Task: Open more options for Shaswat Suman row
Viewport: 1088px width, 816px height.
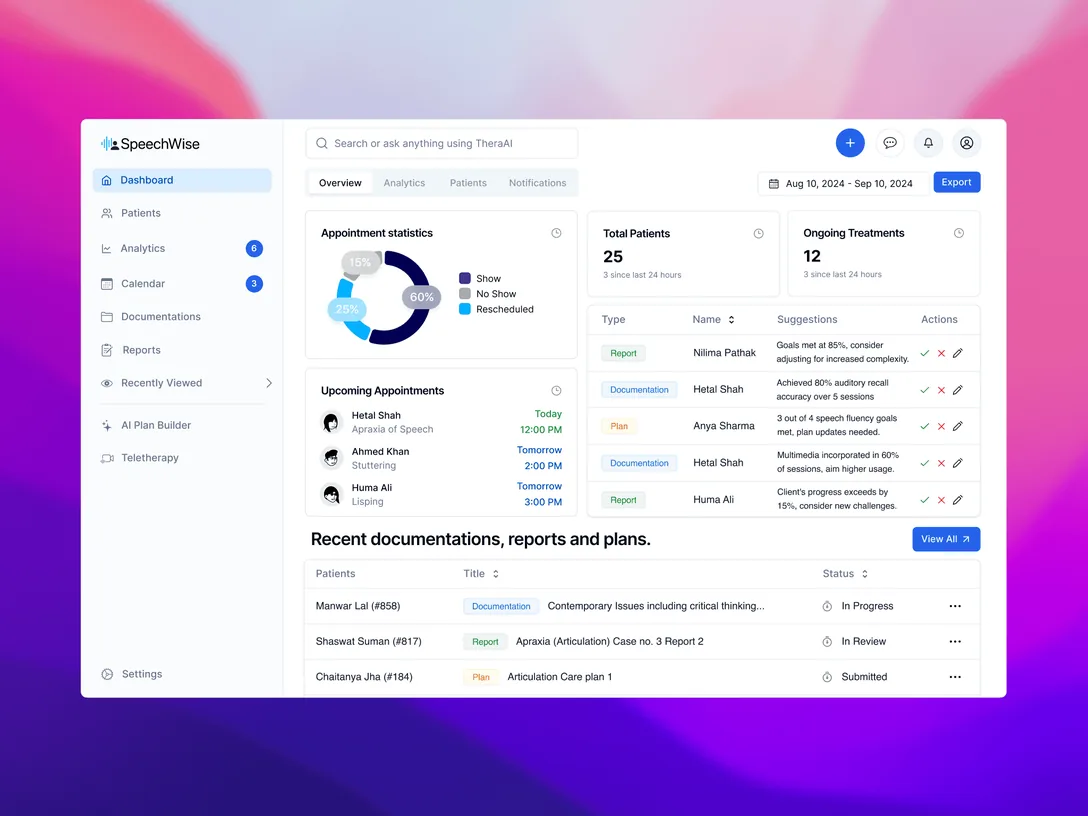Action: tap(955, 641)
